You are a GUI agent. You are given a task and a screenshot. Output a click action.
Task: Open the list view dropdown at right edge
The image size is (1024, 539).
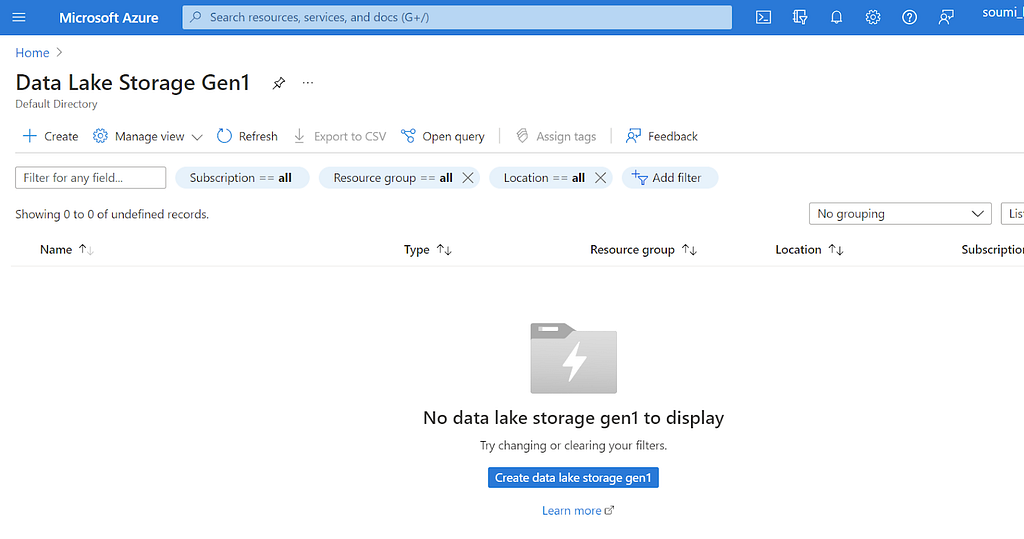(1013, 214)
